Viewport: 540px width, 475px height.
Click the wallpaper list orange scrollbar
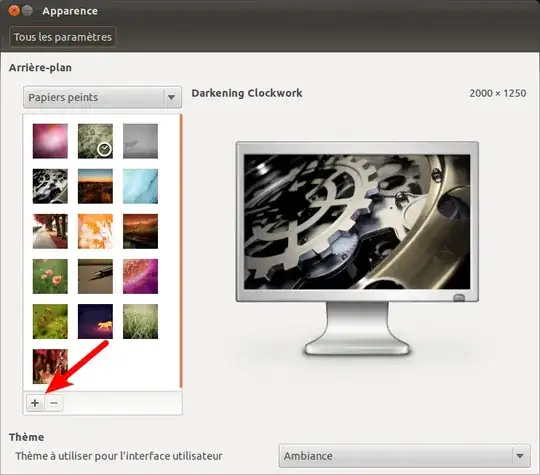tap(181, 251)
